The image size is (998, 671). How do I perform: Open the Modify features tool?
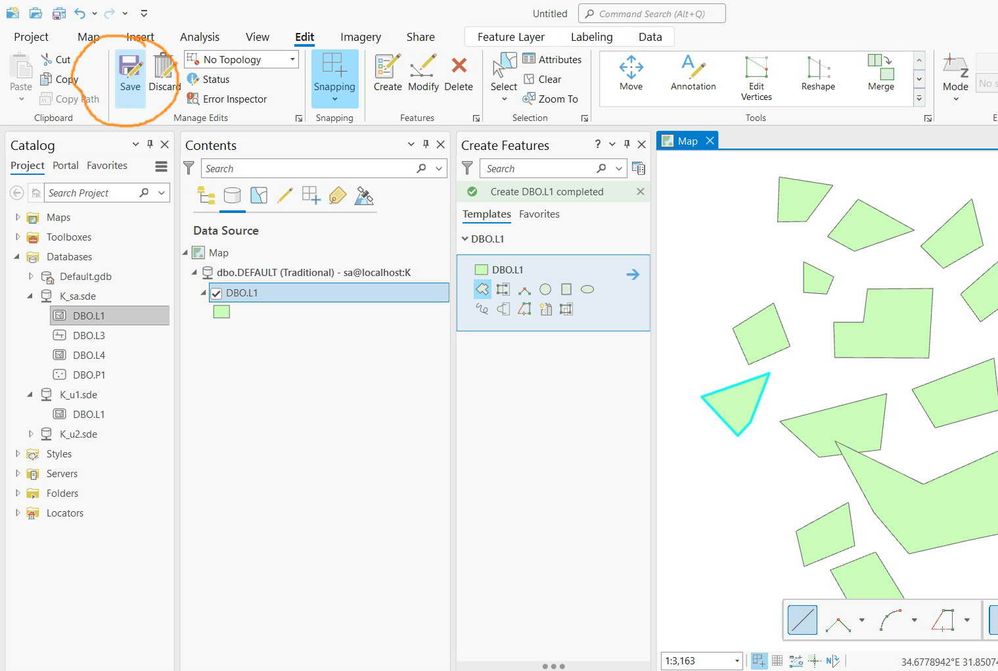coord(423,73)
